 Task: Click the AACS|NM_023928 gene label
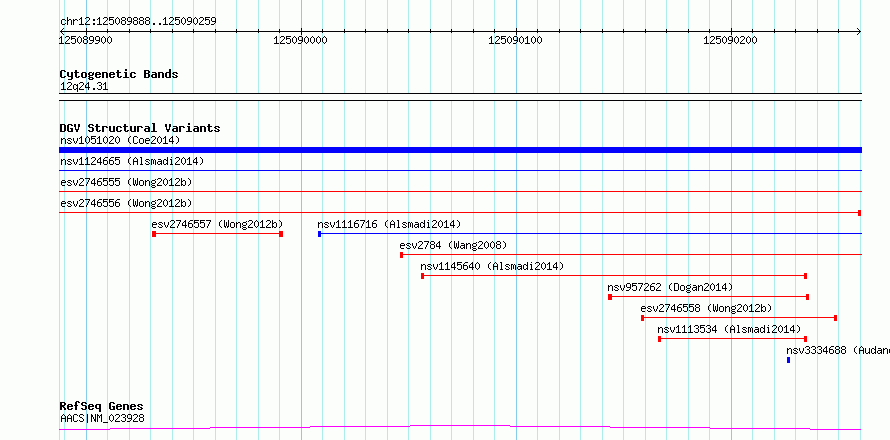[x=102, y=418]
